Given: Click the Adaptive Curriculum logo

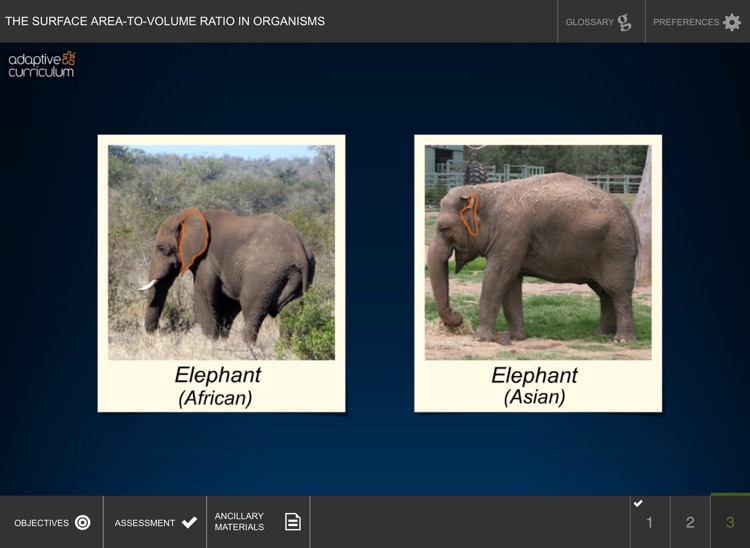Looking at the screenshot, I should click(x=42, y=65).
